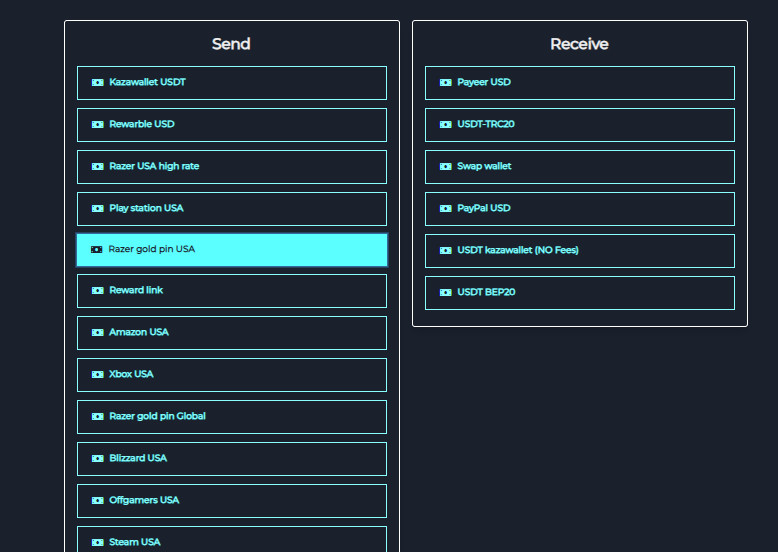The image size is (778, 552).
Task: Click money icon beside Razer gold pin Global
Action: [98, 417]
